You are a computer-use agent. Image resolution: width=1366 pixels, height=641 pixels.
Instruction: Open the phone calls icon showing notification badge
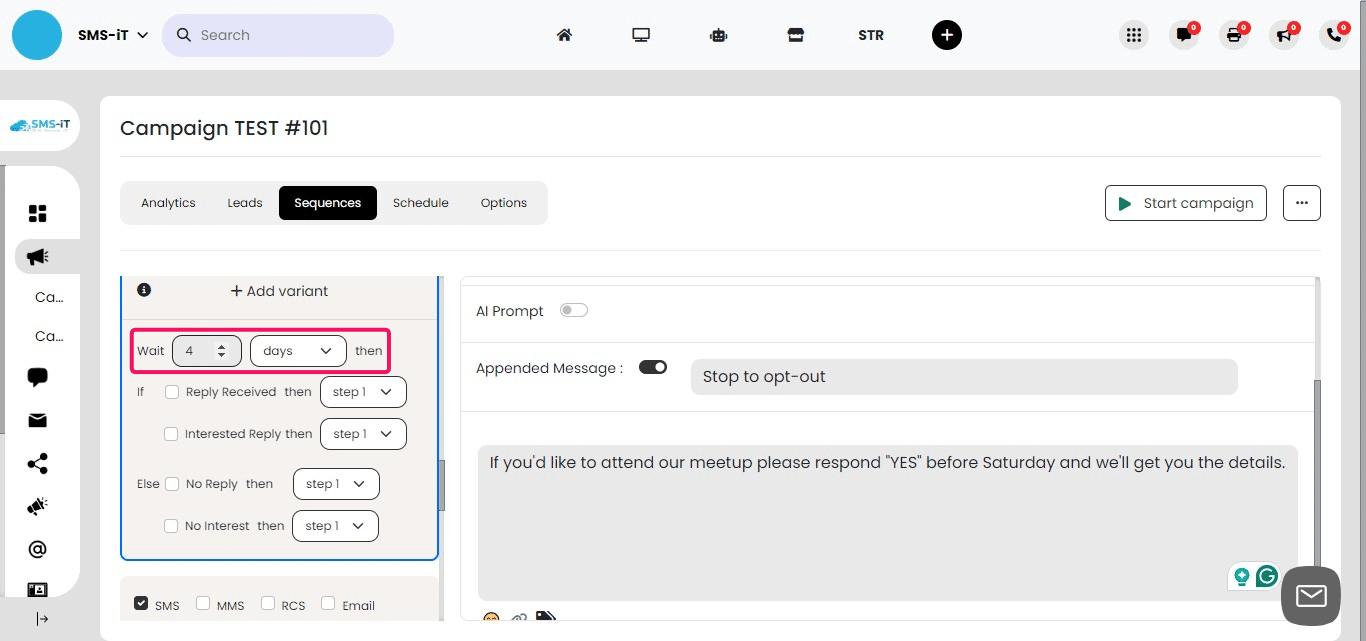click(1333, 35)
